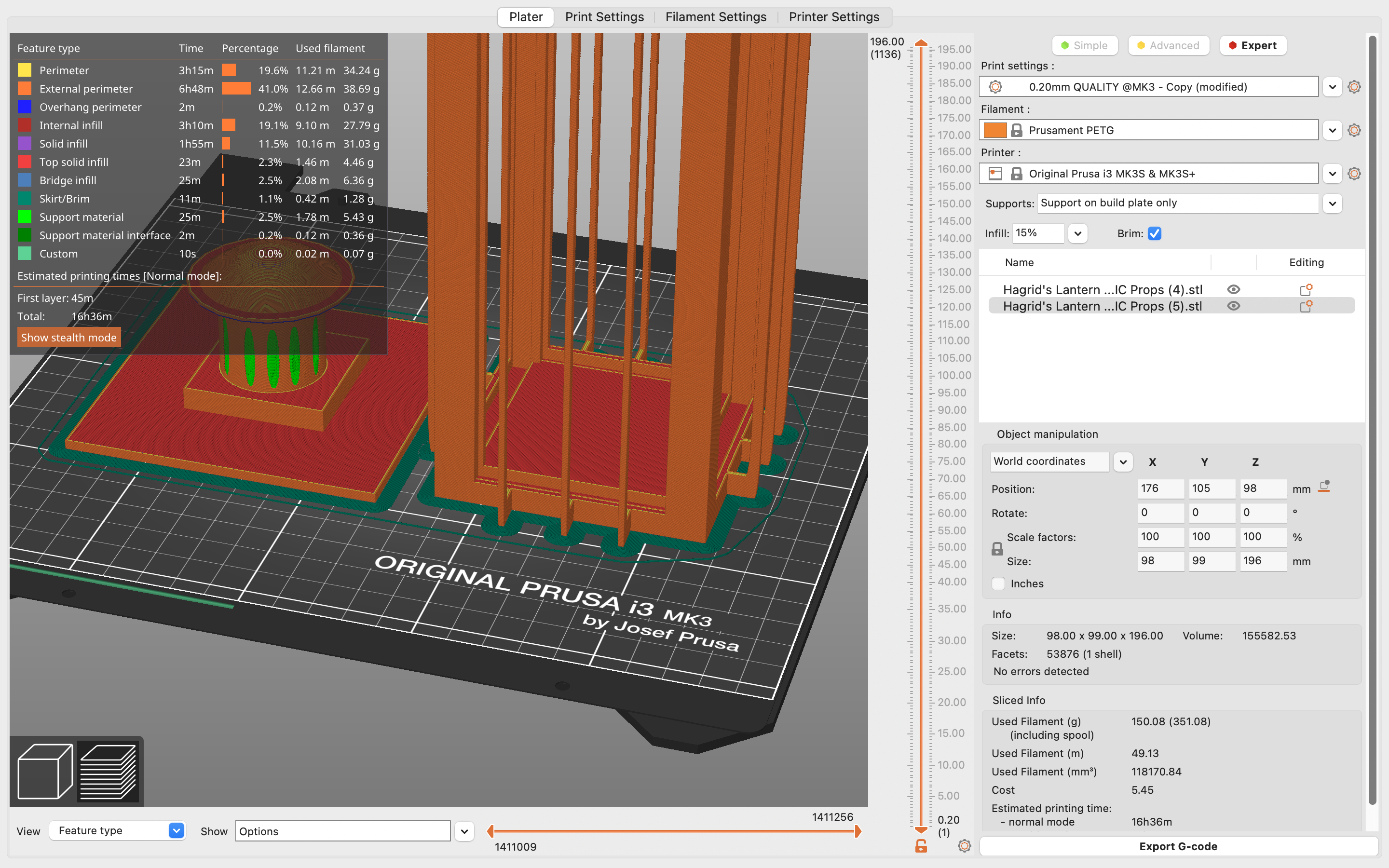This screenshot has height=868, width=1389.
Task: Toggle the Inches checkbox
Action: pos(999,583)
